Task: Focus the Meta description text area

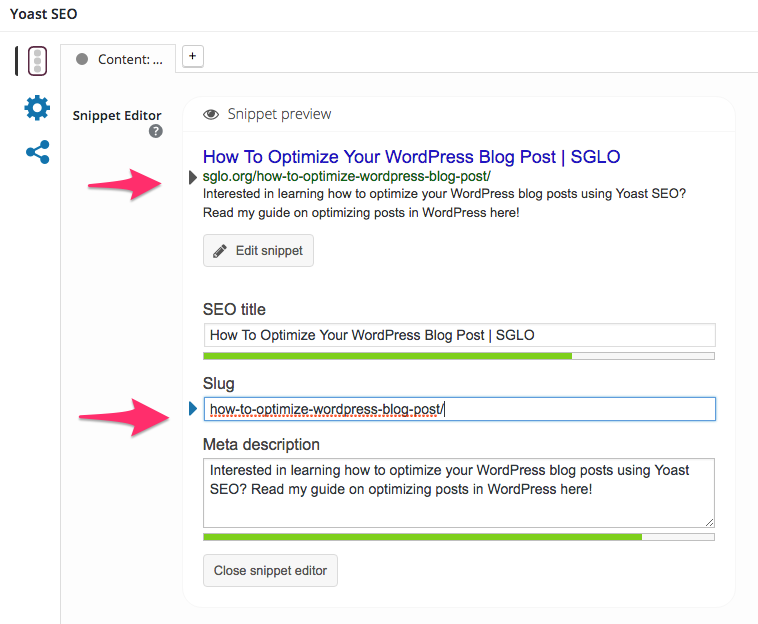Action: (x=459, y=492)
